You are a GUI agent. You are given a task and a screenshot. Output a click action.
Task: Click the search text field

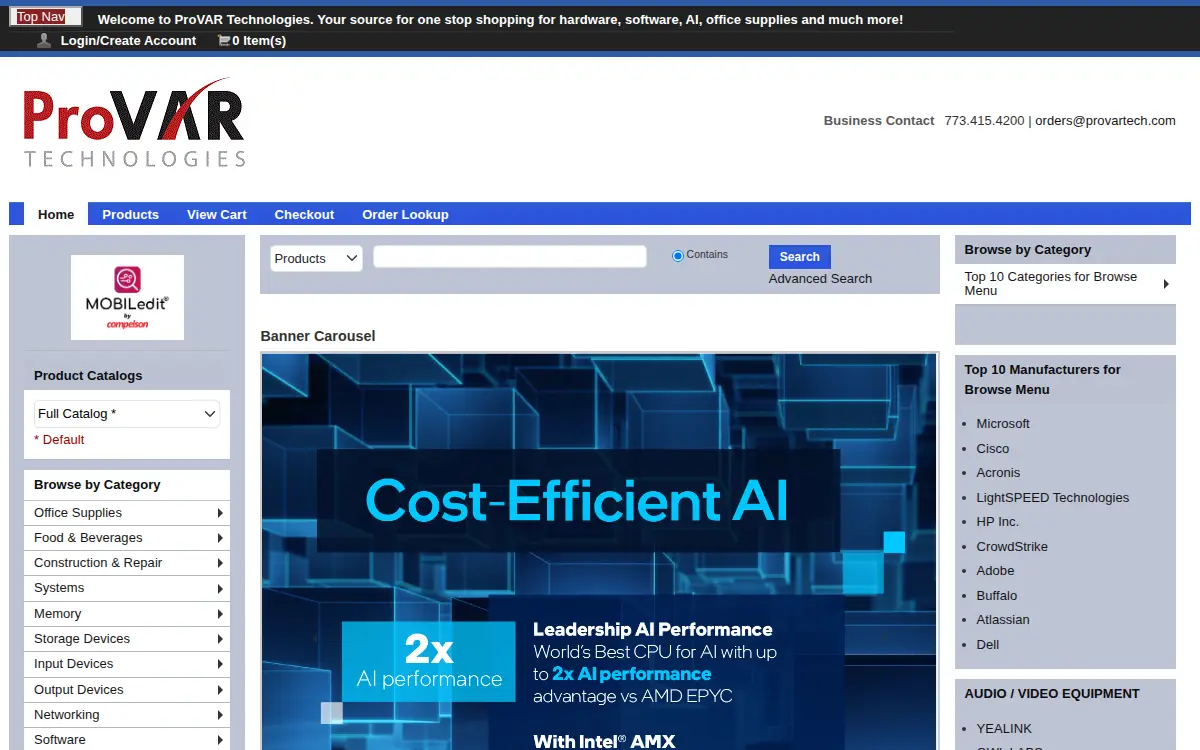(510, 257)
